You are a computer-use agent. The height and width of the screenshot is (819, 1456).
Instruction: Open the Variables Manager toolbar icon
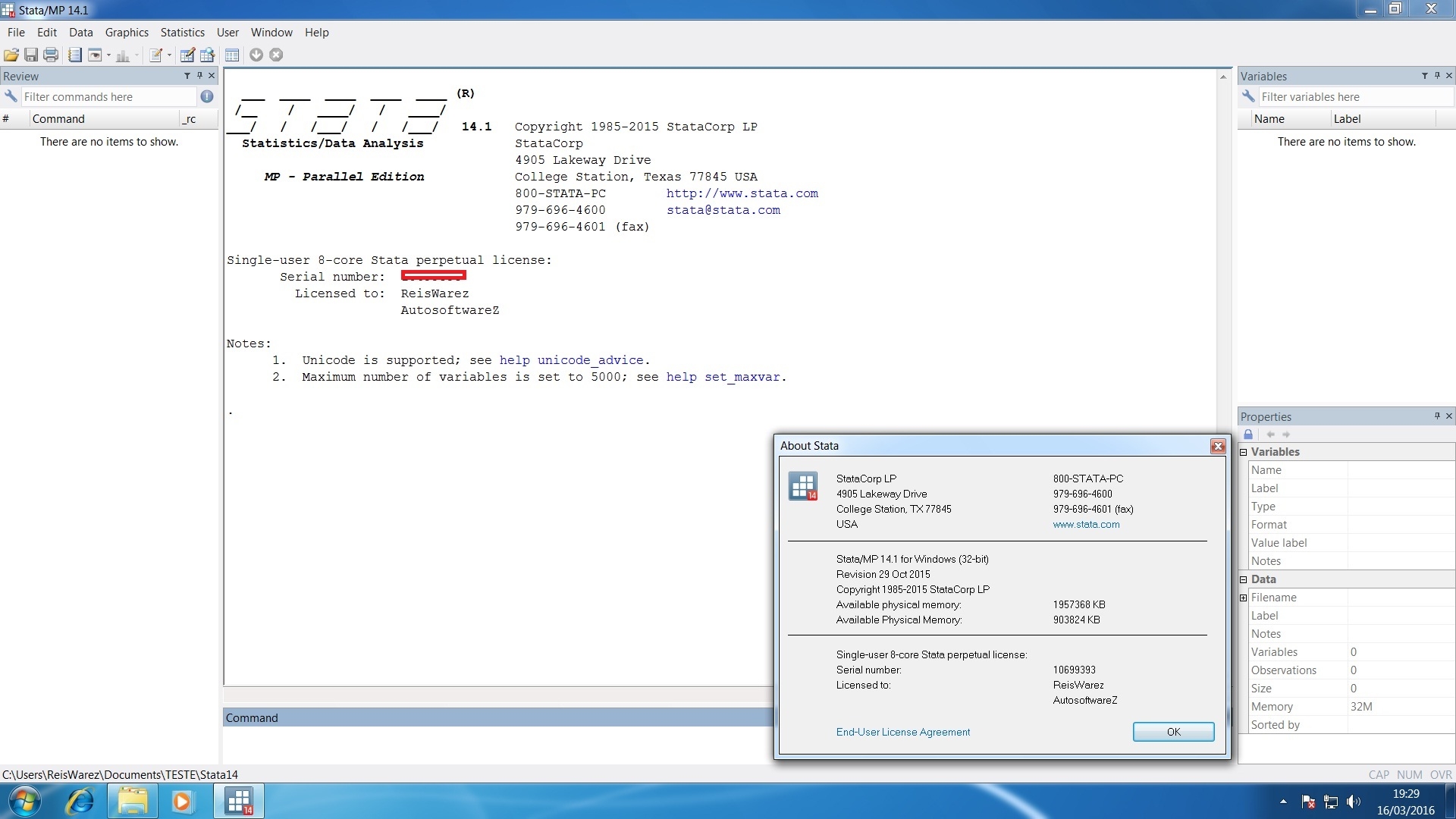[232, 55]
